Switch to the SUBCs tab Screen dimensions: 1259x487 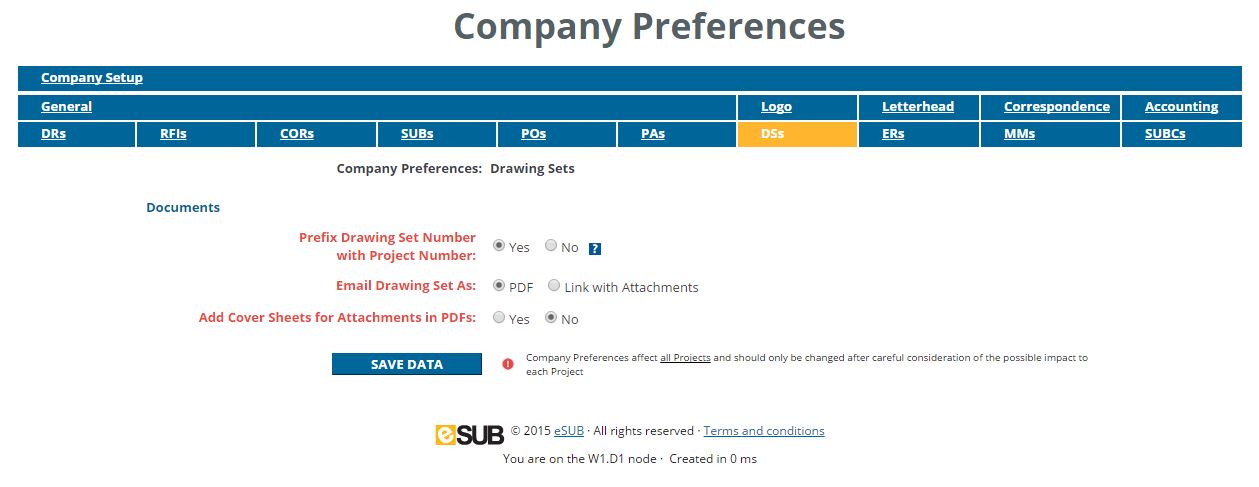click(x=1165, y=134)
